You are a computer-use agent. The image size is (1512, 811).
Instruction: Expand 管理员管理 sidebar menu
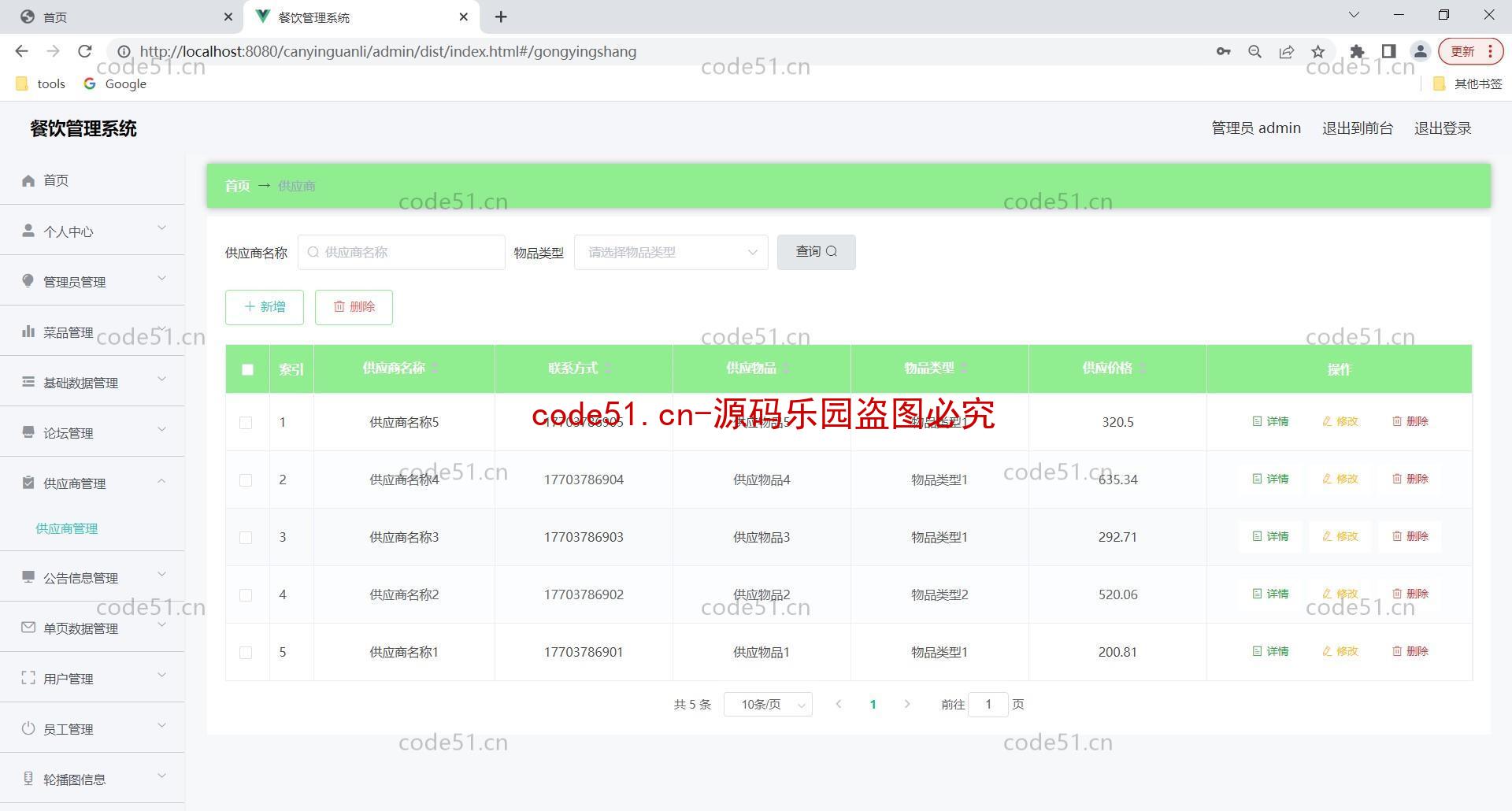[92, 281]
